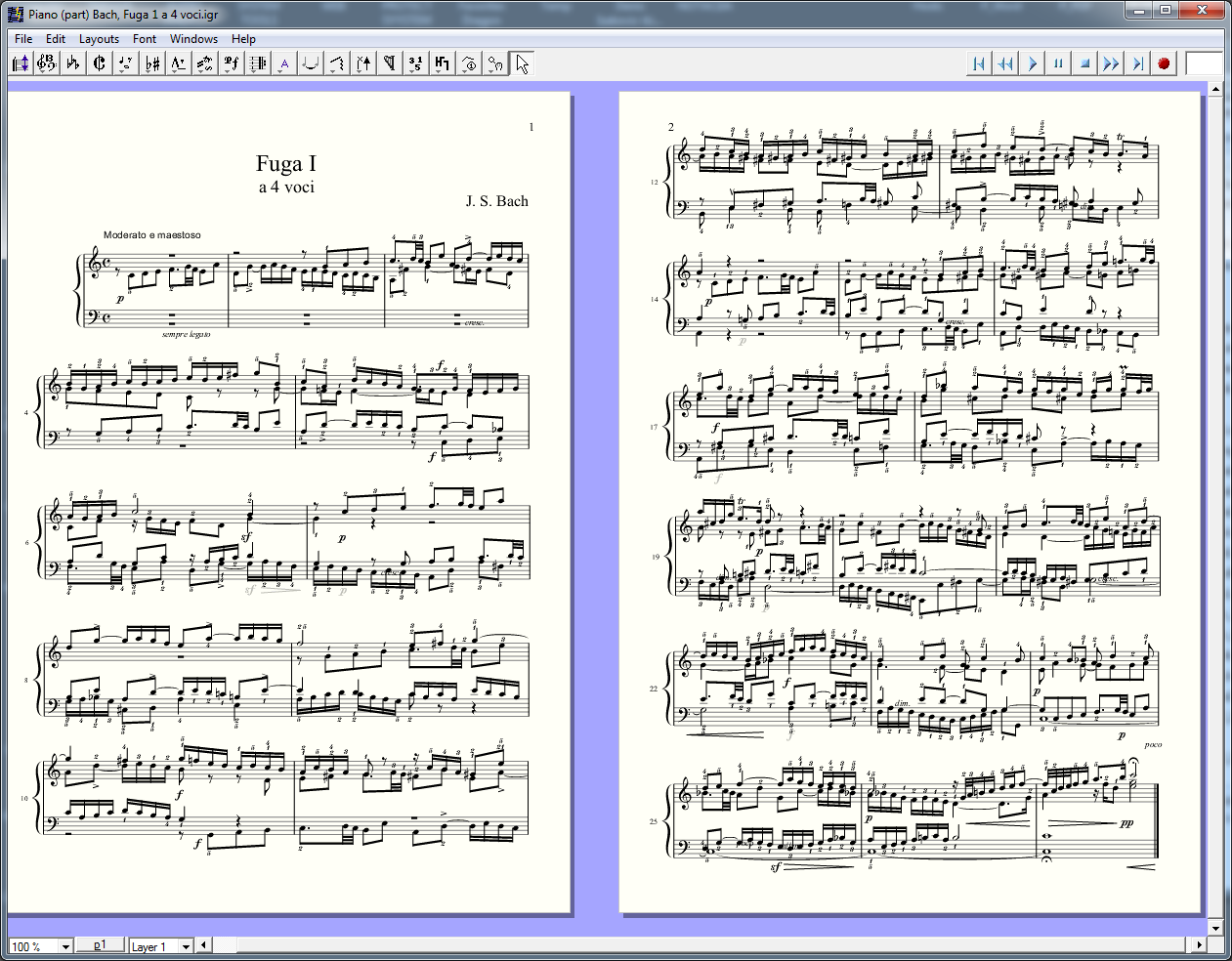Image resolution: width=1232 pixels, height=961 pixels.
Task: Open the accidentals flat-sharp tool
Action: tap(151, 64)
